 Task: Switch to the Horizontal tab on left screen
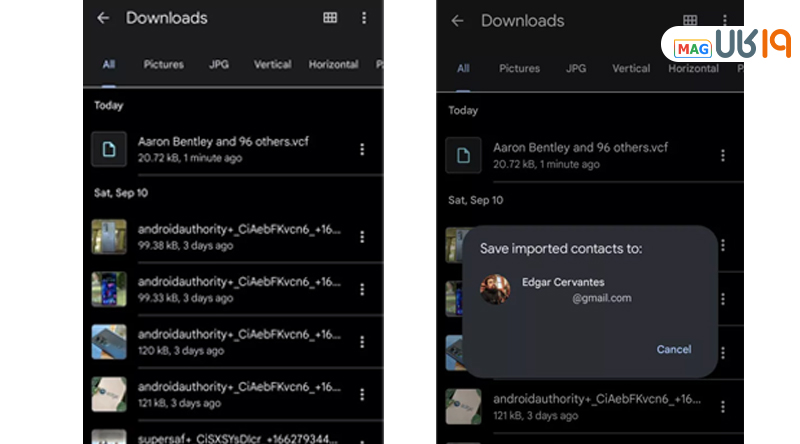[x=333, y=65]
